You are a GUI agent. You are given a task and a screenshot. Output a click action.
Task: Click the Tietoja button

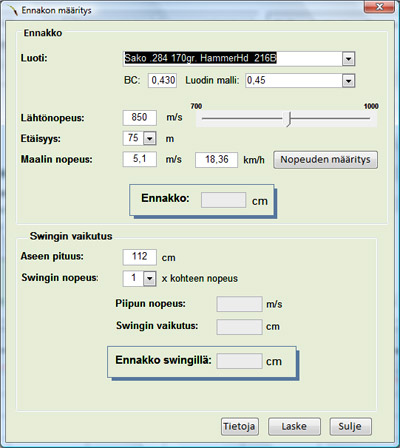(240, 426)
